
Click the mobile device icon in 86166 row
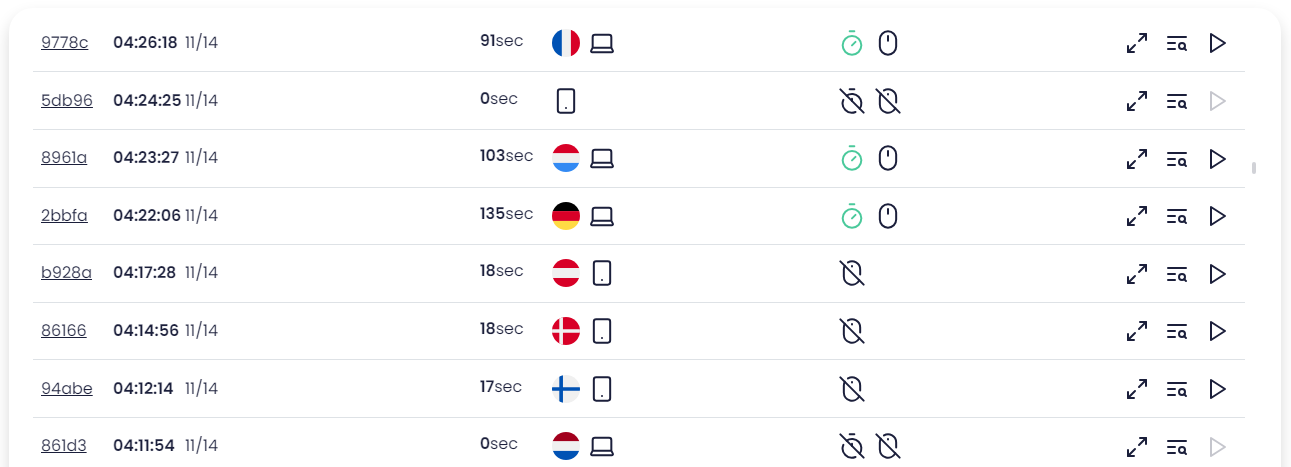[602, 331]
